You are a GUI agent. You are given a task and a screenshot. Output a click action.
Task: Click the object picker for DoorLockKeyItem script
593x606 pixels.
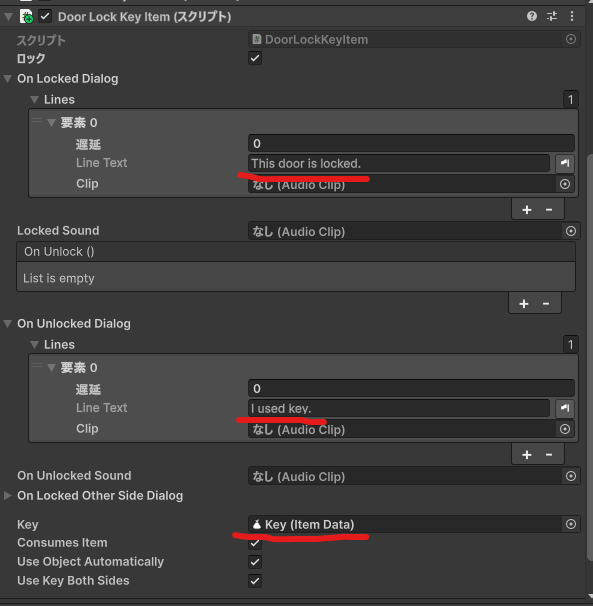tap(571, 39)
